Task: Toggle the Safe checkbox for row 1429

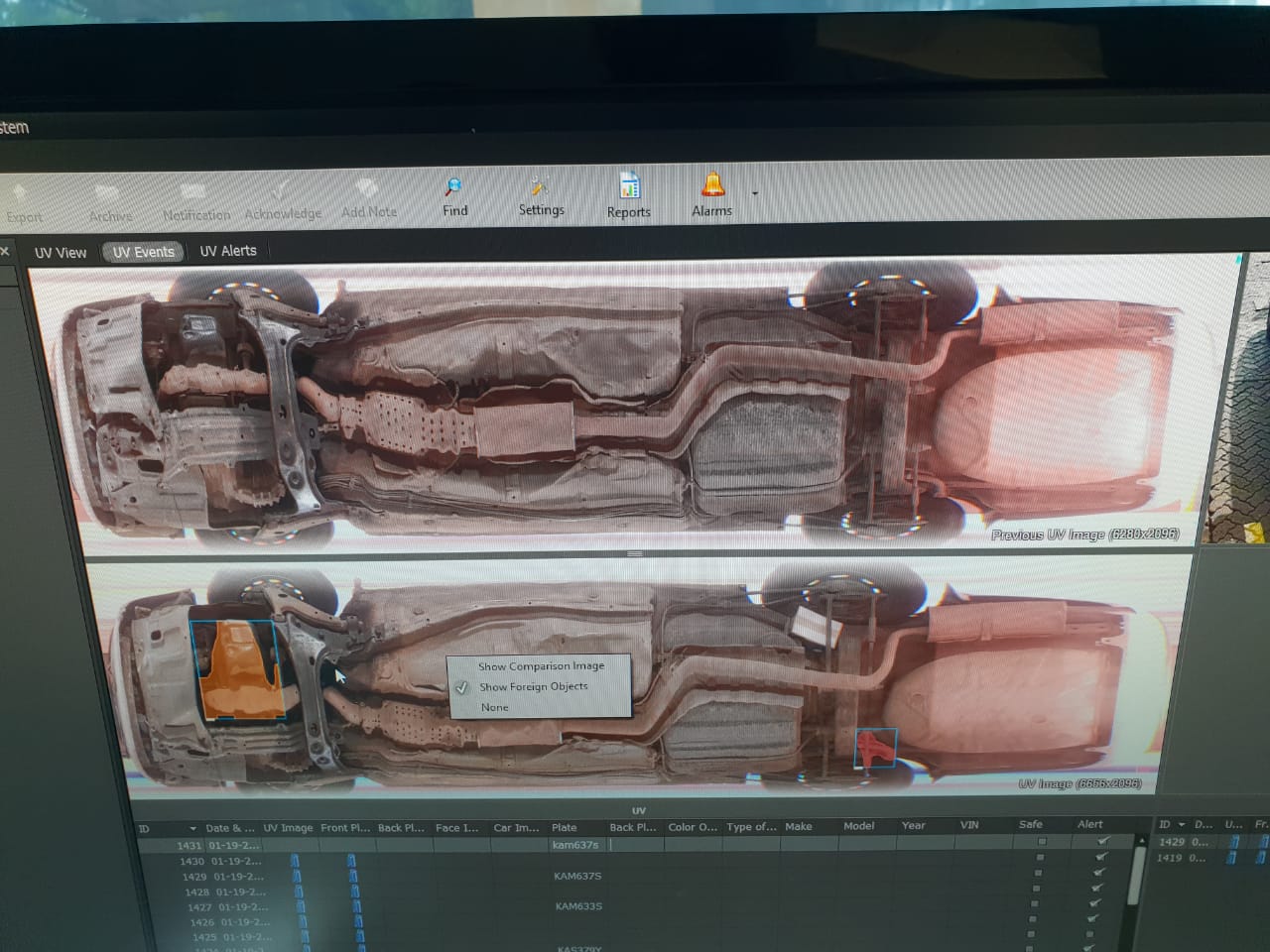Action: 1038,874
